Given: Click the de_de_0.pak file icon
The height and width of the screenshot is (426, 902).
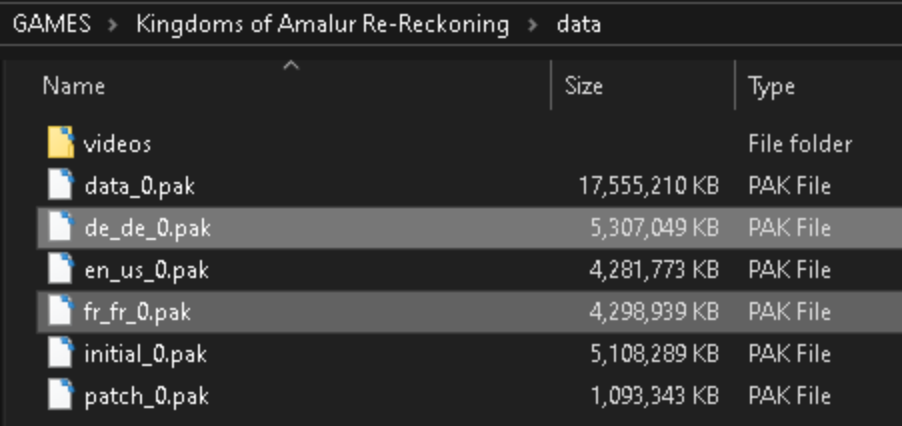Looking at the screenshot, I should tap(61, 227).
